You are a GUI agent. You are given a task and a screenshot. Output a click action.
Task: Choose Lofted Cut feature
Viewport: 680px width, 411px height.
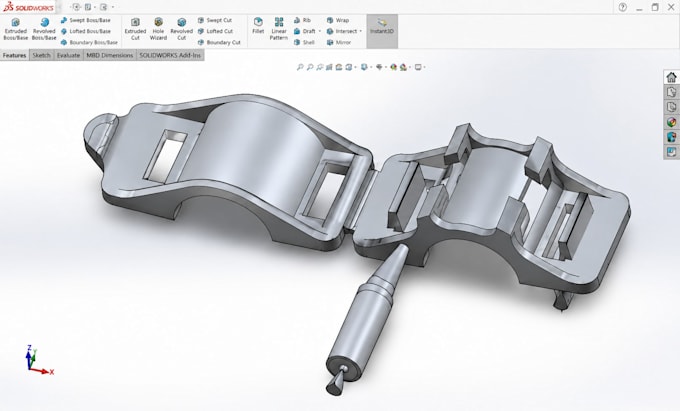click(x=215, y=31)
